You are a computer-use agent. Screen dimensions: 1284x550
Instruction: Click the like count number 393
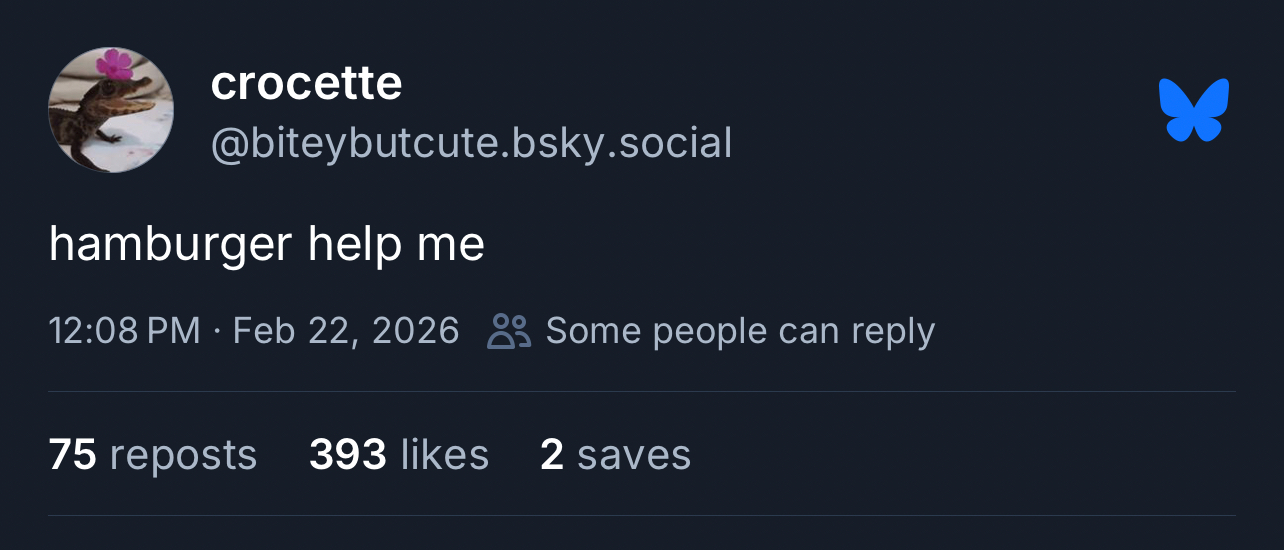(347, 455)
